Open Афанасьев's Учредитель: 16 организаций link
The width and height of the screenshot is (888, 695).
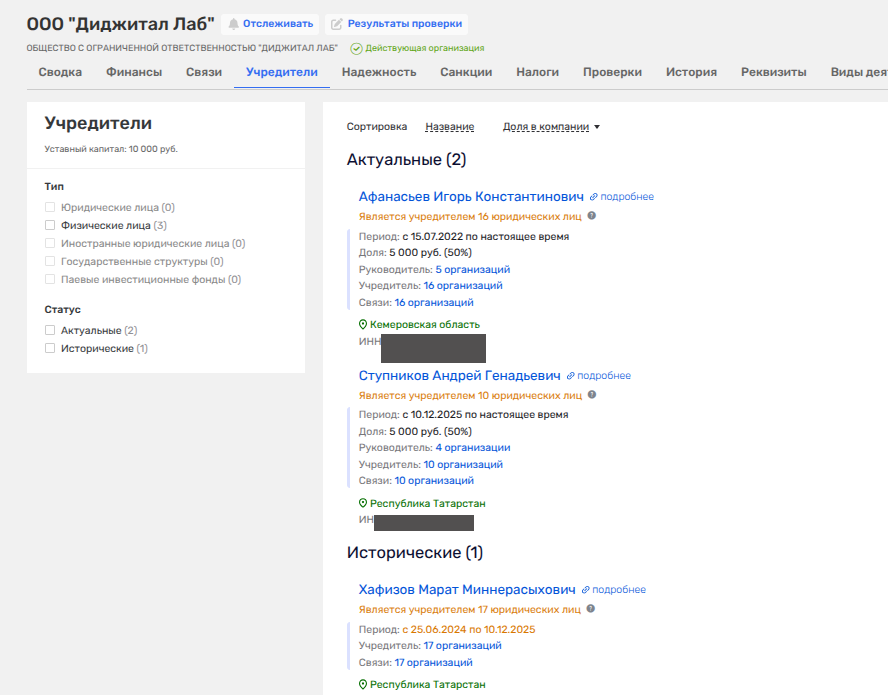(x=463, y=285)
